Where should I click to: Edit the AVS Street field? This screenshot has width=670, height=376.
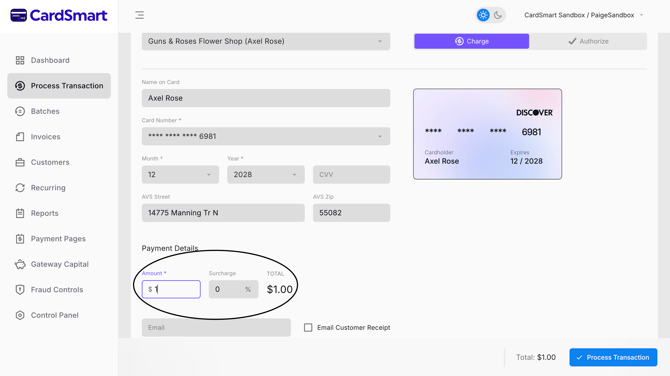(x=223, y=213)
